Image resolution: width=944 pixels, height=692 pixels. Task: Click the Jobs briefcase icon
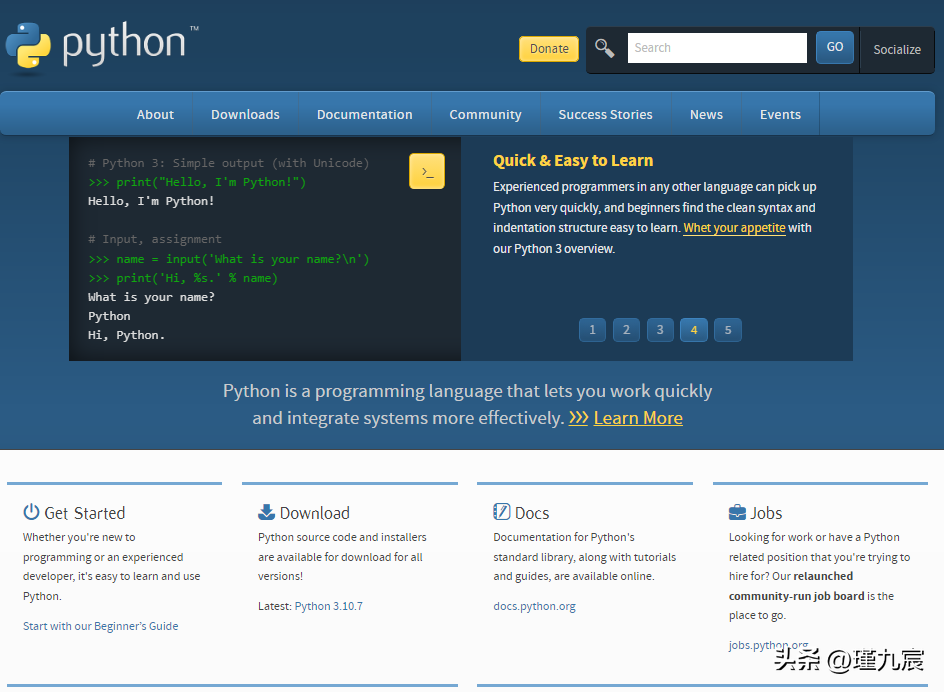737,513
